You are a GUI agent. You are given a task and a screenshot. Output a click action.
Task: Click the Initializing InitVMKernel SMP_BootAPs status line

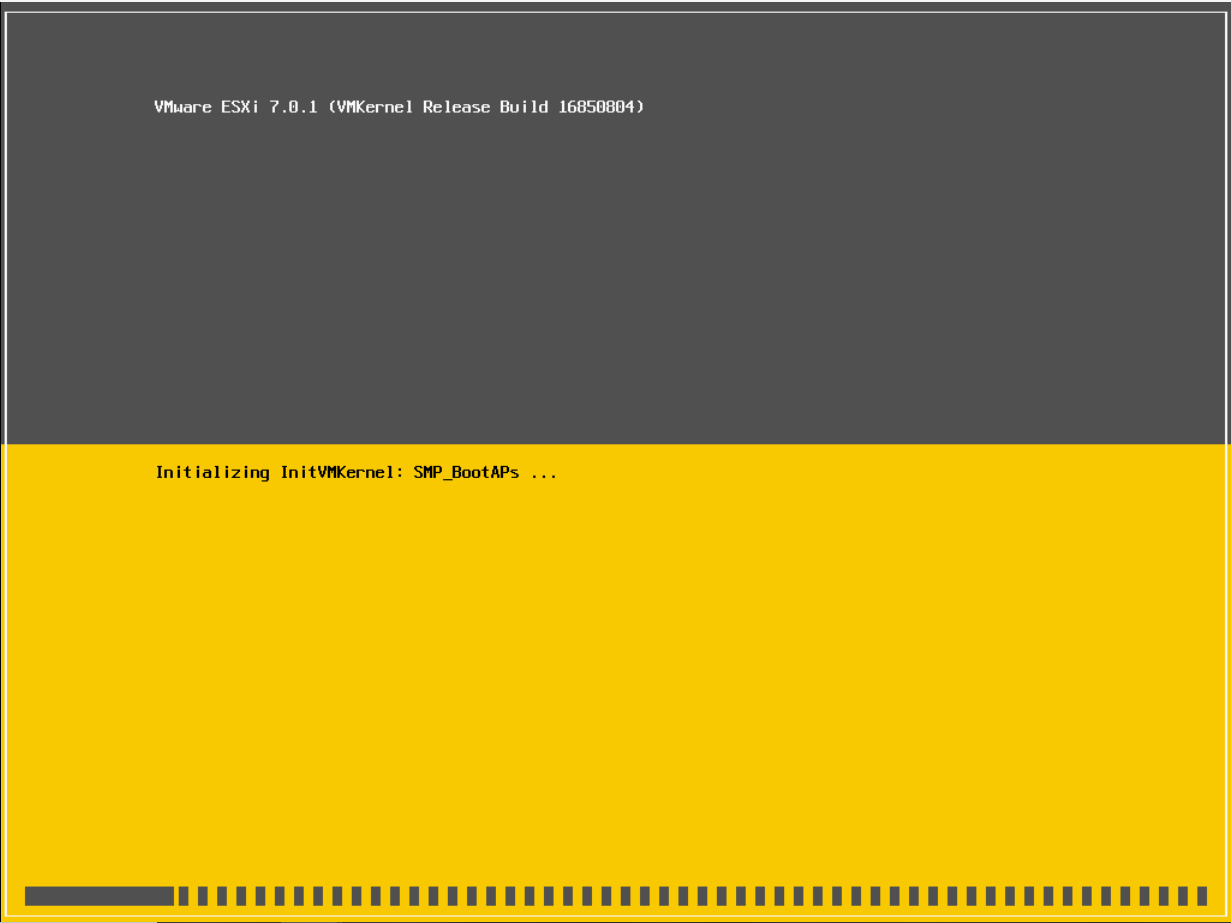(356, 473)
